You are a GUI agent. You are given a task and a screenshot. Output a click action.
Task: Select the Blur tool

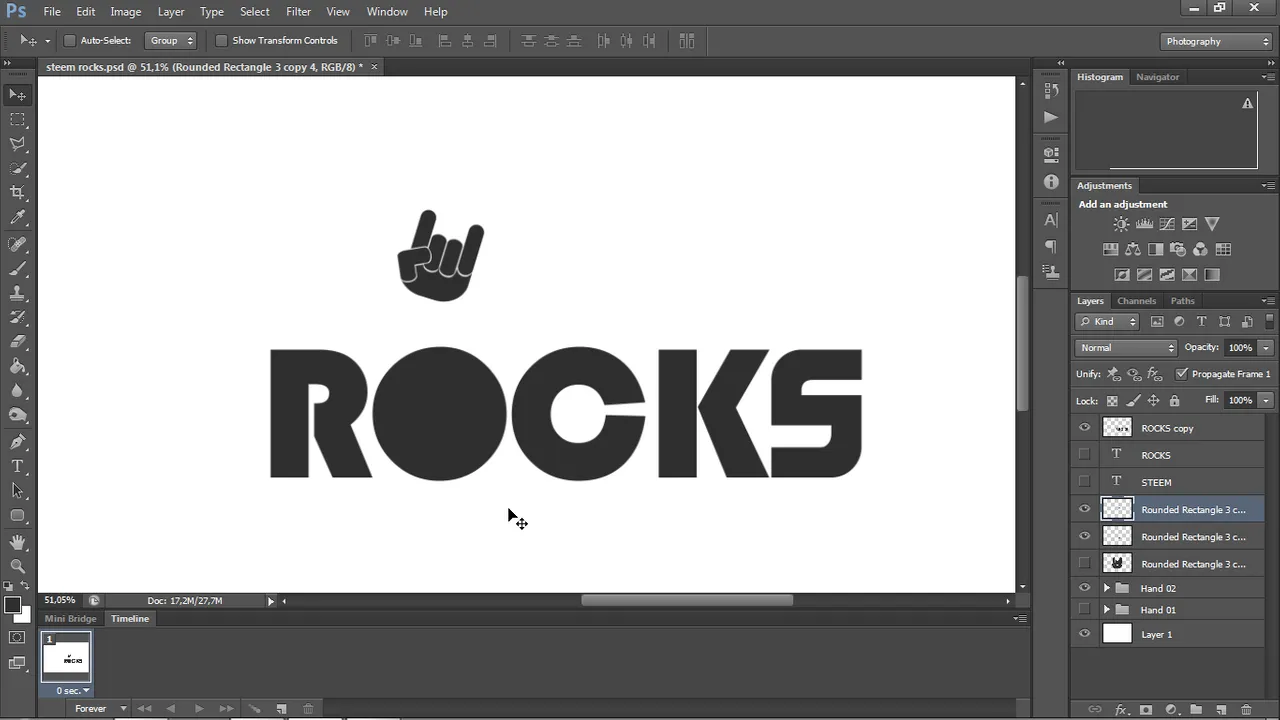tap(18, 391)
